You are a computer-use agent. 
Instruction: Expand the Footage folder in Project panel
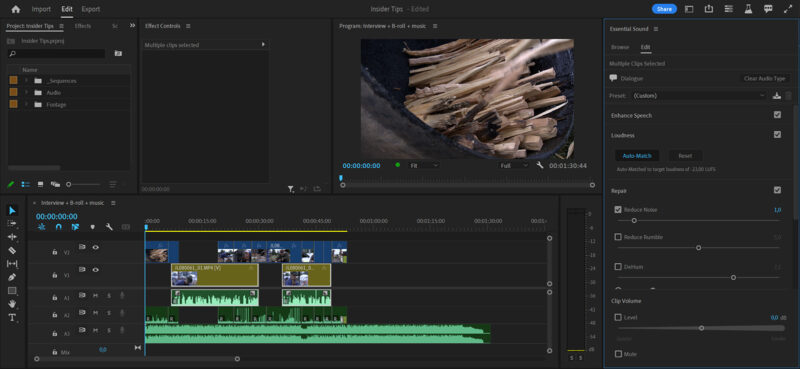(26, 105)
